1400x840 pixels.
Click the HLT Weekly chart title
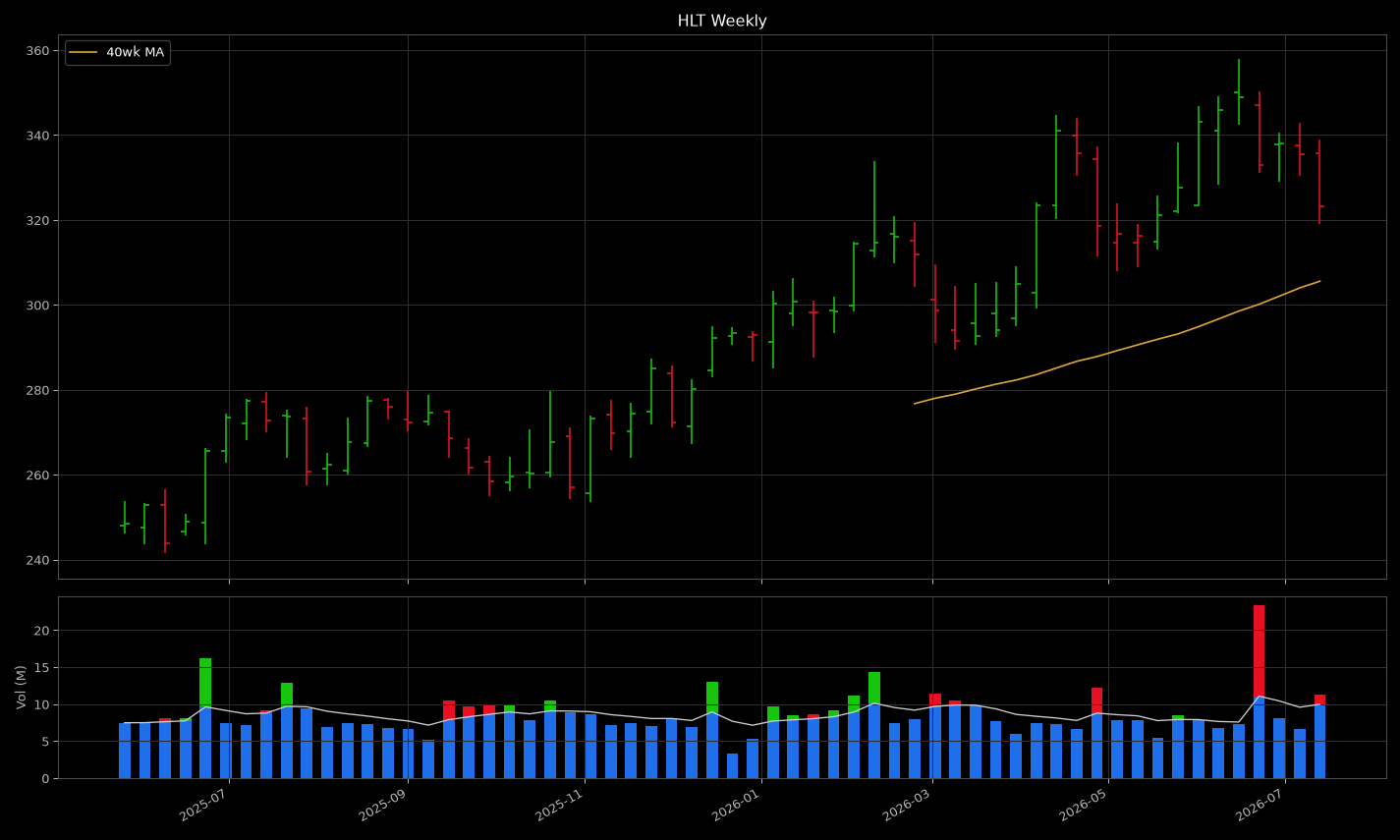coord(722,21)
